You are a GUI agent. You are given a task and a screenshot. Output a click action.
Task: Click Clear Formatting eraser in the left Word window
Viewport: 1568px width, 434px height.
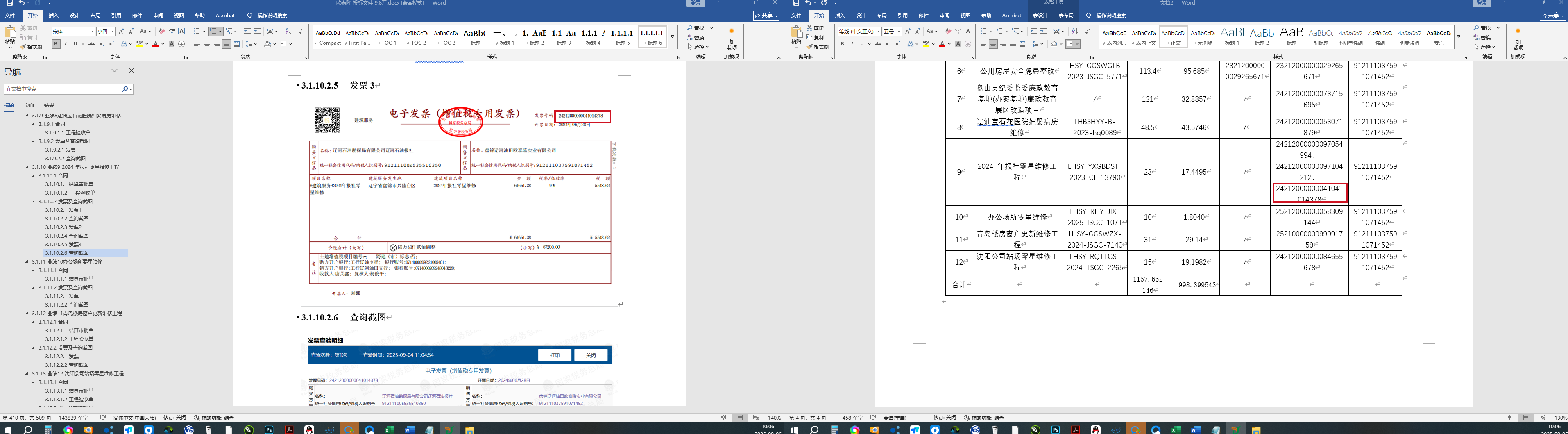tap(162, 31)
